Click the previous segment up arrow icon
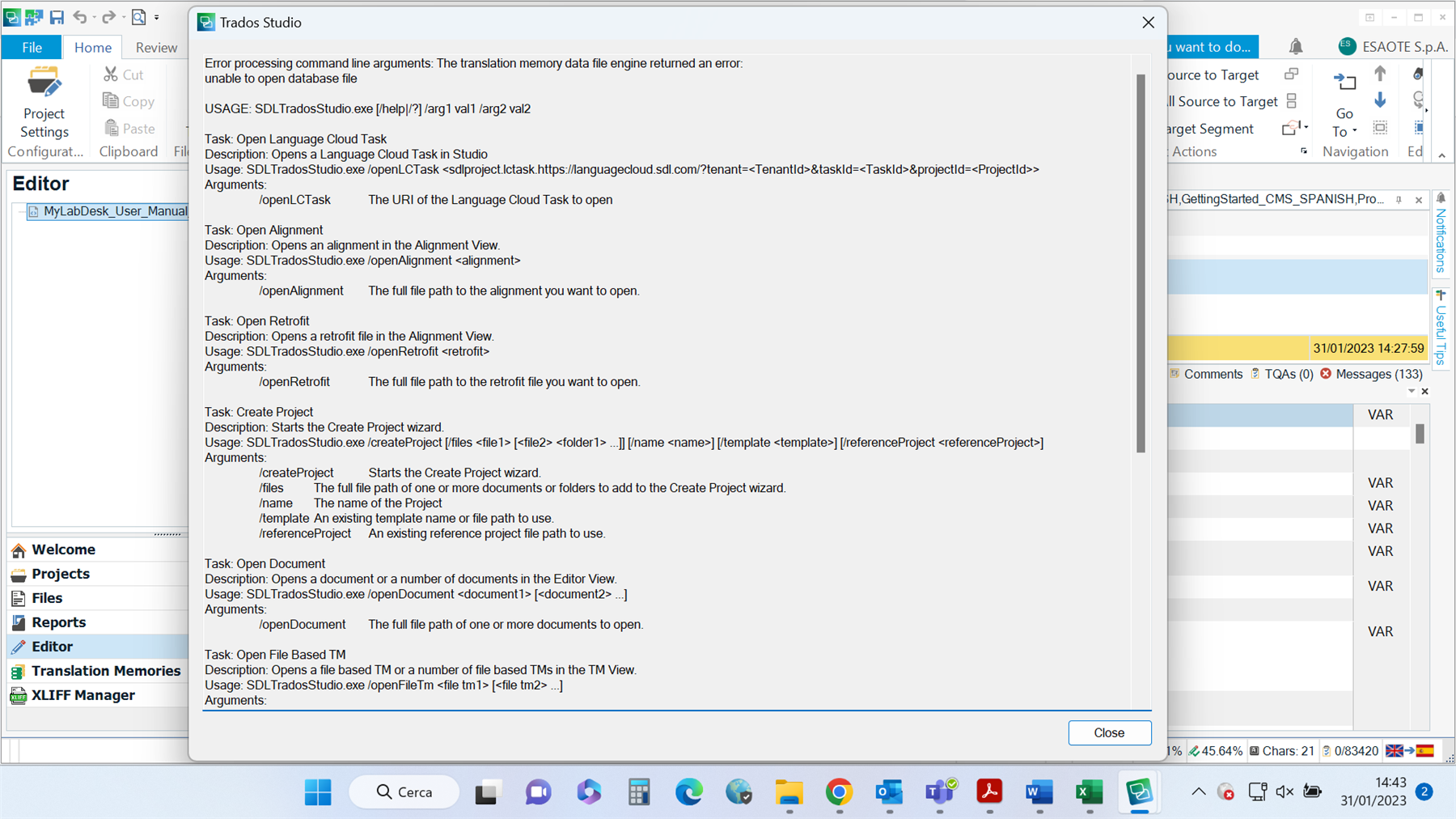Image resolution: width=1456 pixels, height=819 pixels. point(1380,74)
